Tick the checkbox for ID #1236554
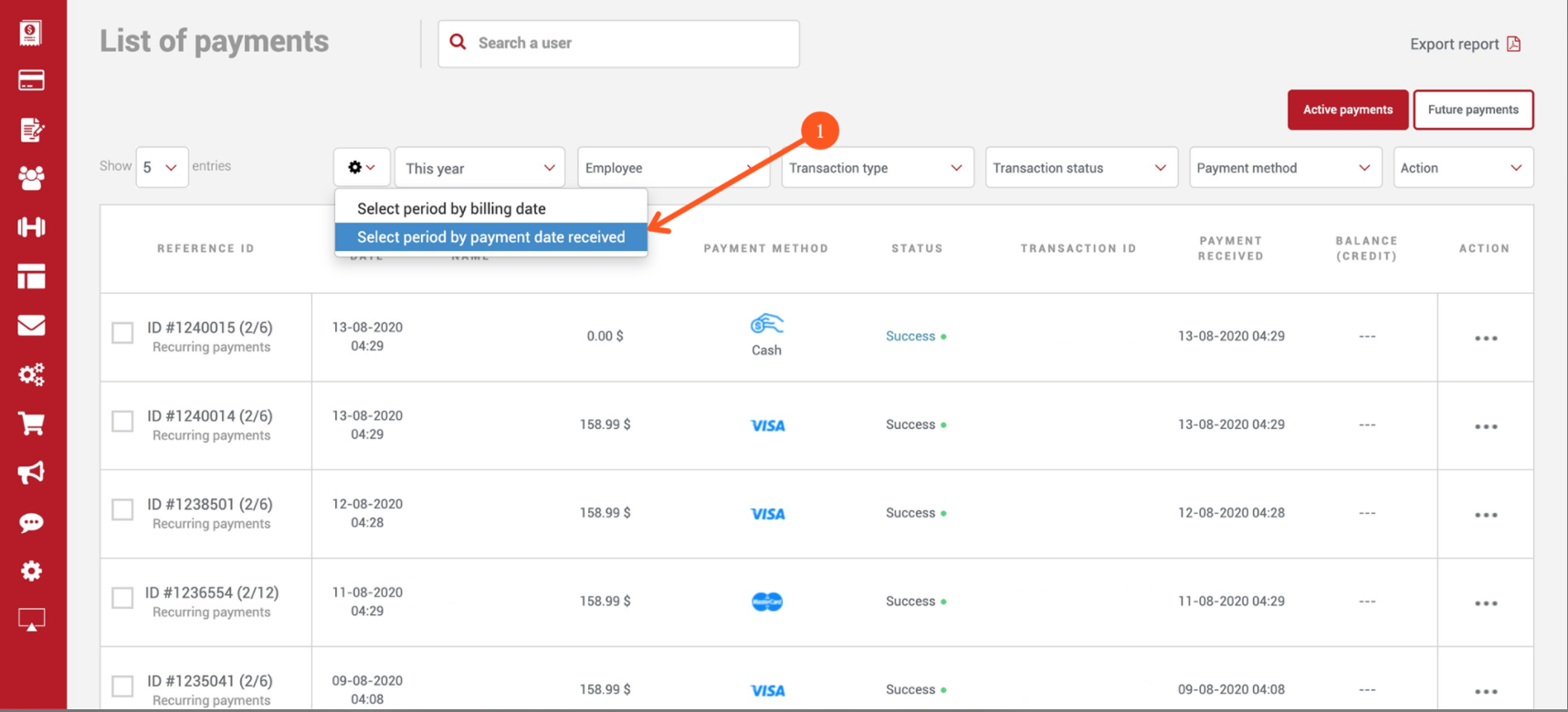Image resolution: width=1568 pixels, height=712 pixels. click(122, 598)
